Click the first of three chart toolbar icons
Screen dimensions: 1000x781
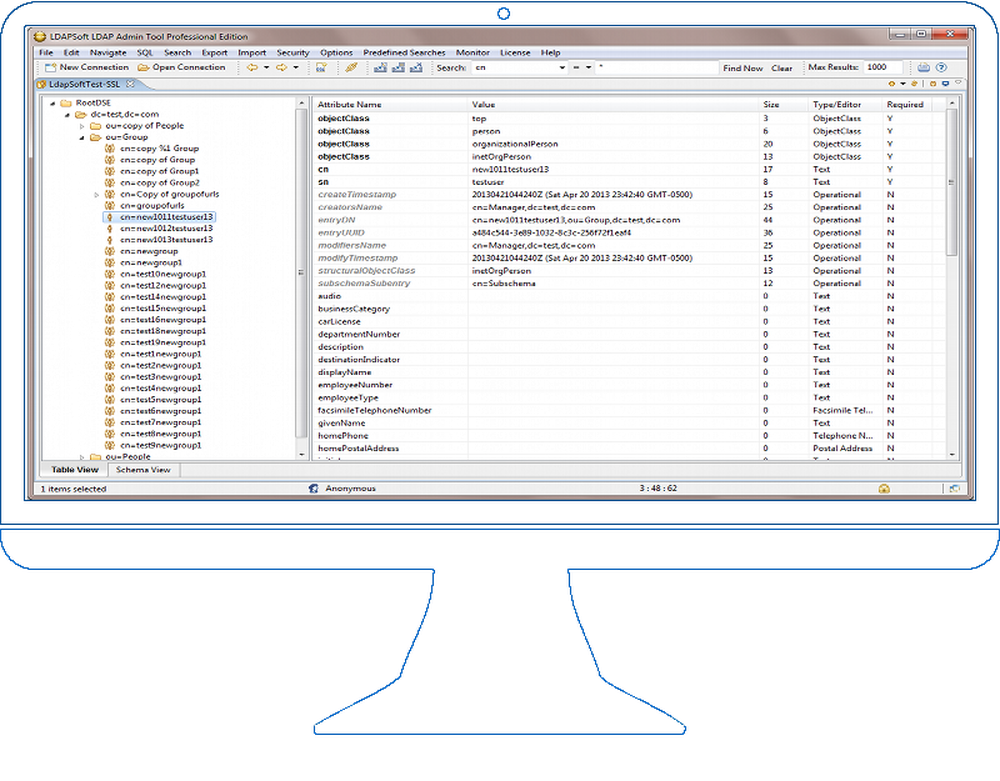pyautogui.click(x=380, y=68)
